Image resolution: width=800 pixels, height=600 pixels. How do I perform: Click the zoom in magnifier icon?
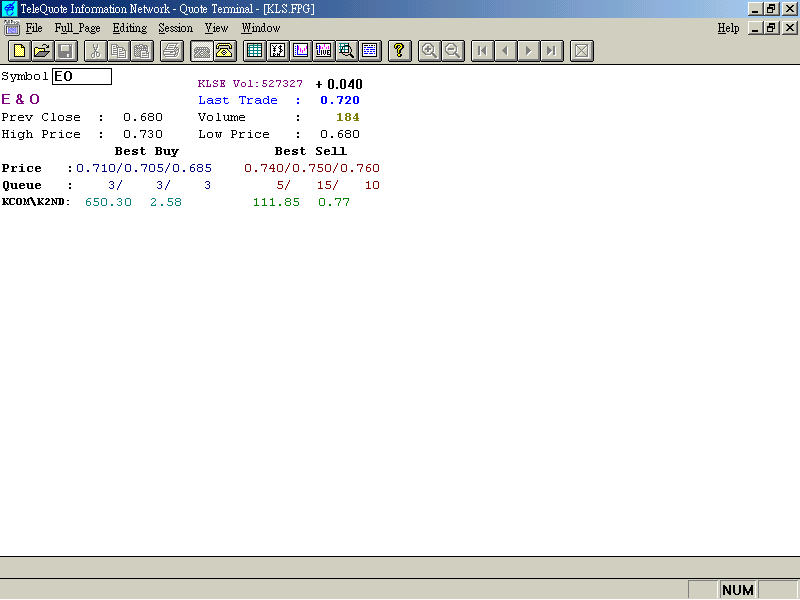click(x=429, y=51)
